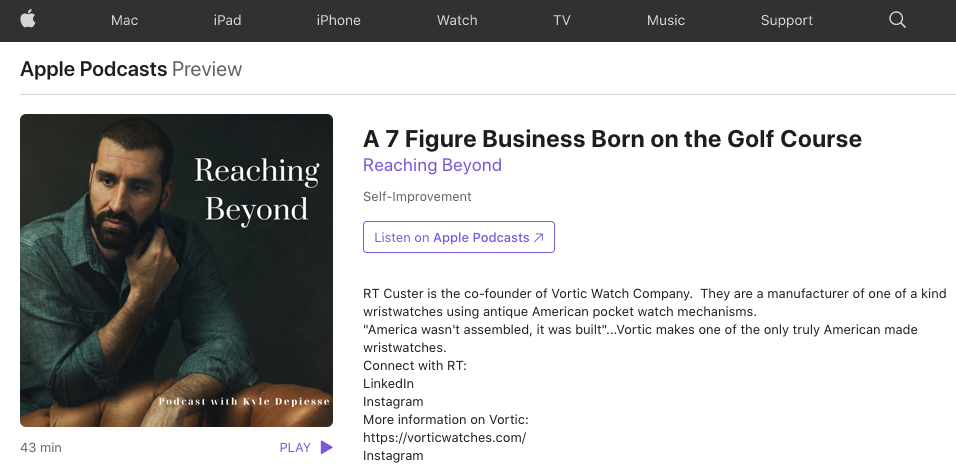
Task: Open the iPad menu
Action: [227, 20]
